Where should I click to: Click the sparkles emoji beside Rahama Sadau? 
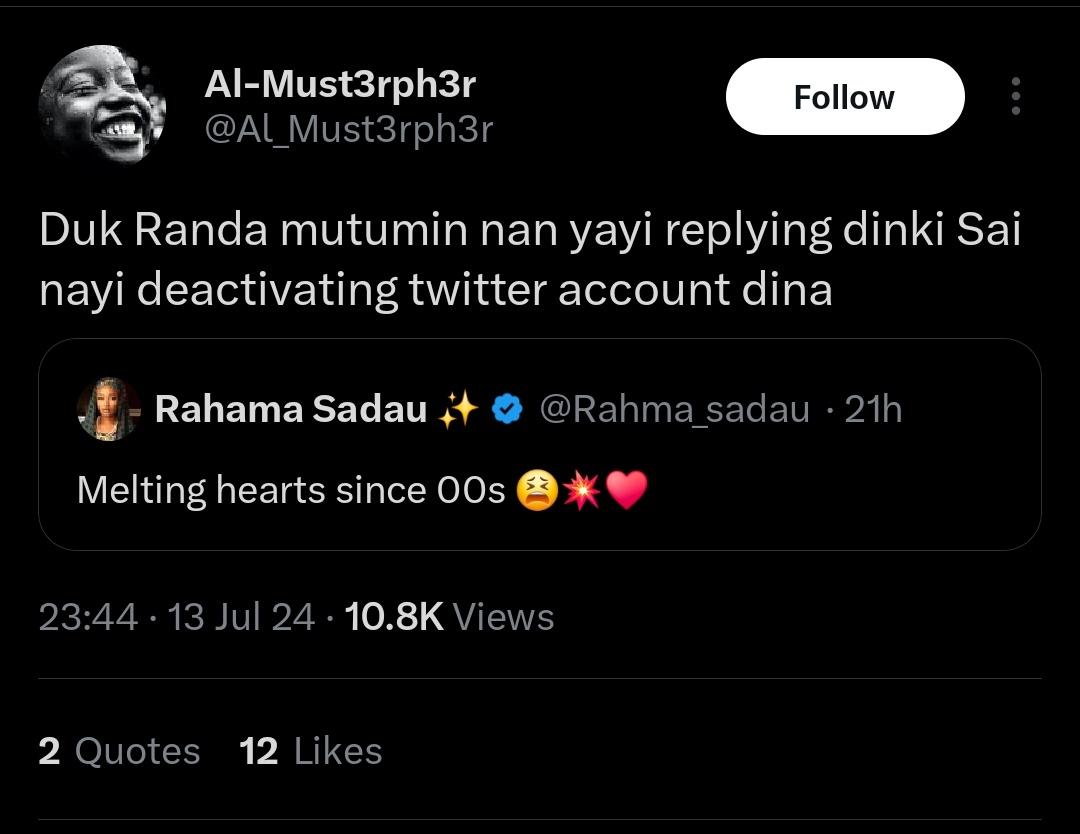click(x=459, y=409)
